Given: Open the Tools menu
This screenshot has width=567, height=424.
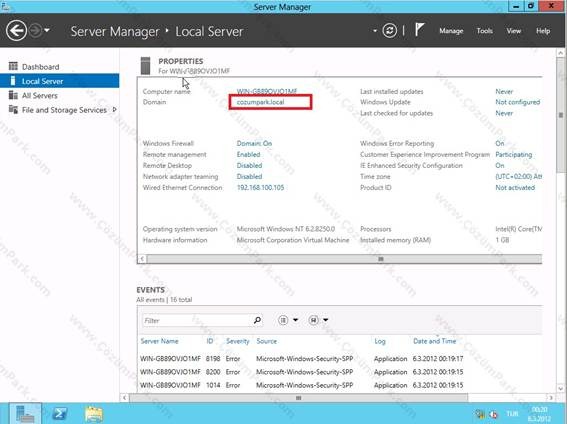Looking at the screenshot, I should (484, 31).
